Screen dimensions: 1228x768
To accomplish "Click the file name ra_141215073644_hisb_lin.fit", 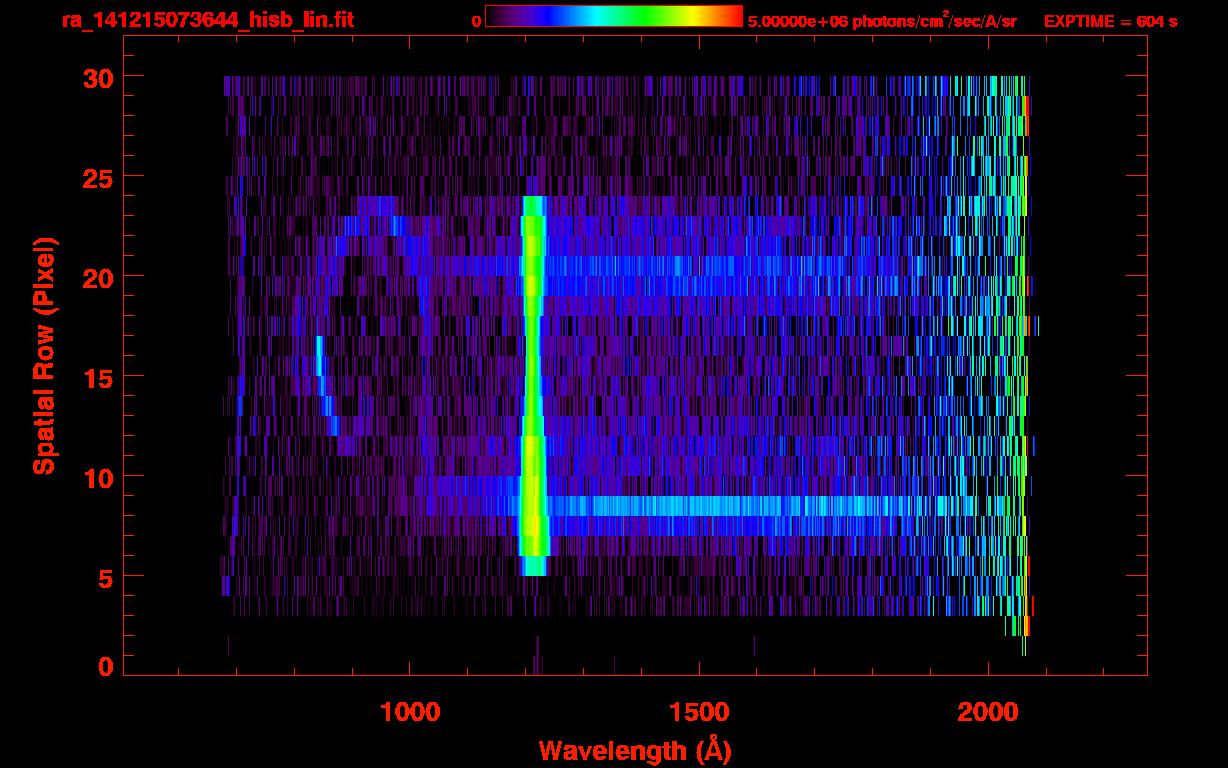I will (x=208, y=20).
